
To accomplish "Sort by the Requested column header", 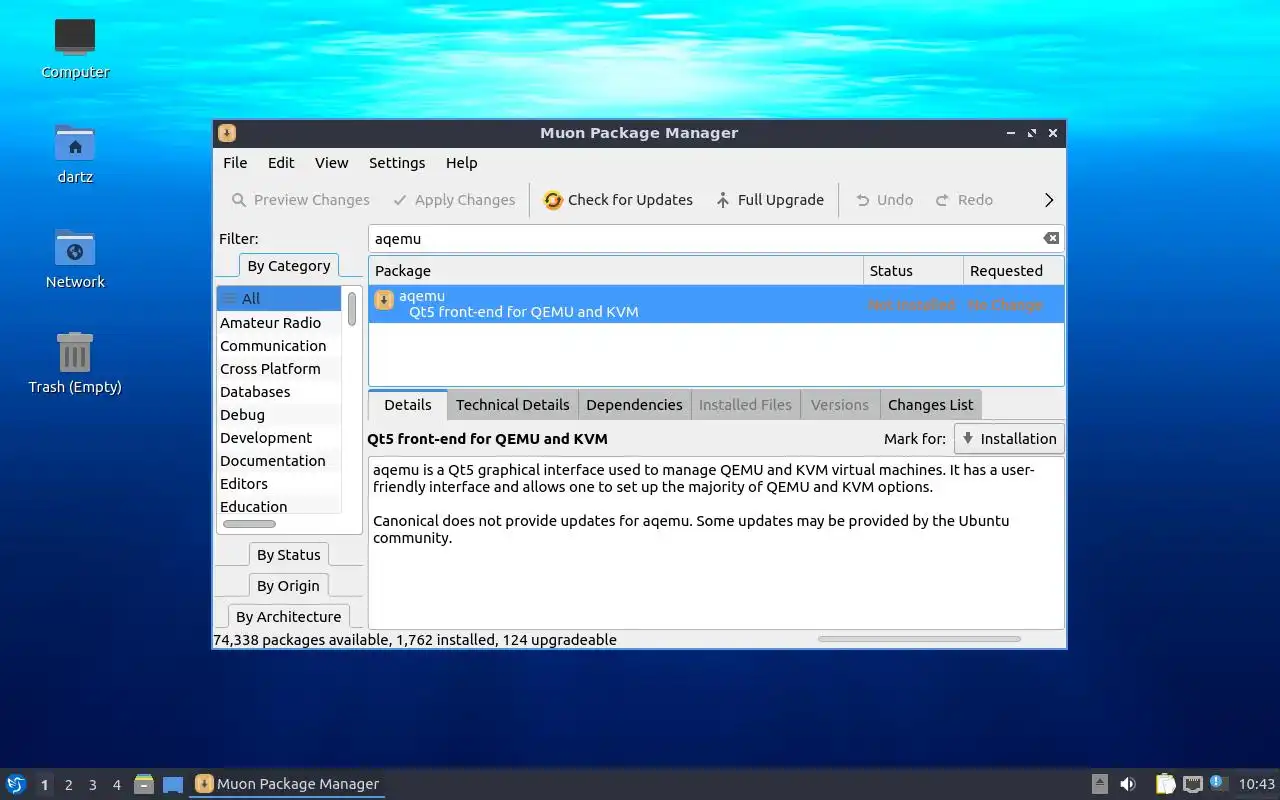I will click(1013, 271).
